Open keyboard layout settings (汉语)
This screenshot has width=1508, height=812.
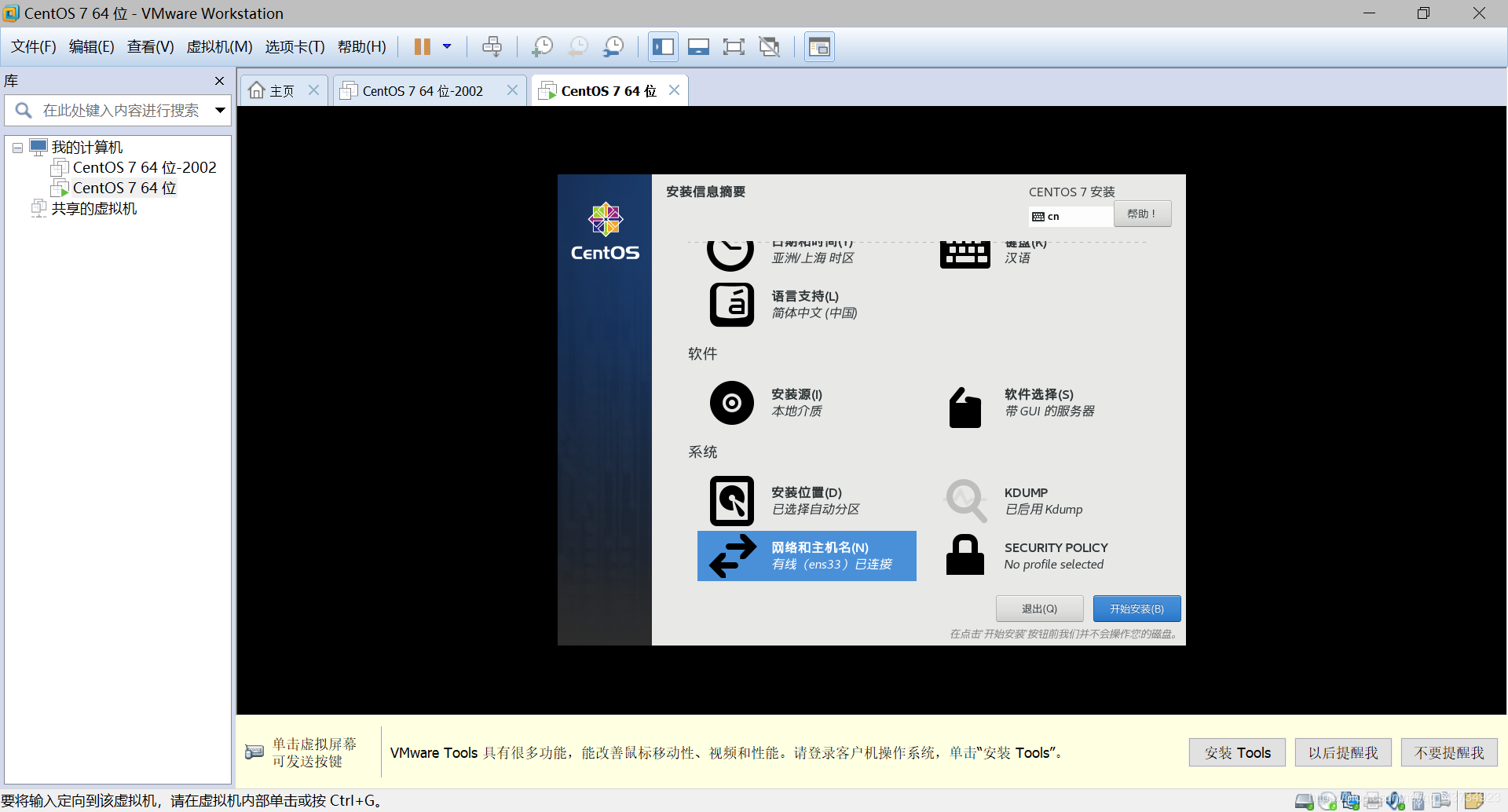click(965, 254)
